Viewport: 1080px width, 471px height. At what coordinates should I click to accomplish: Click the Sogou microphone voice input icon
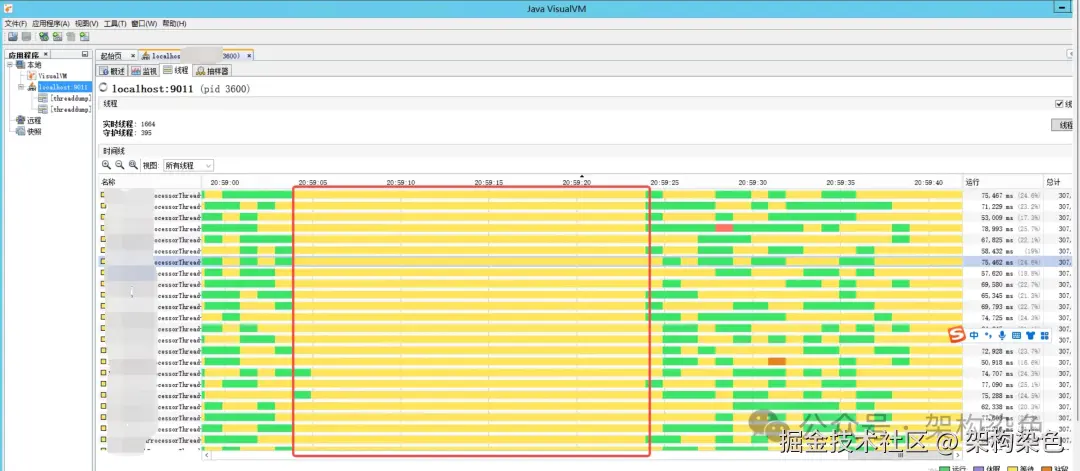[x=1001, y=335]
